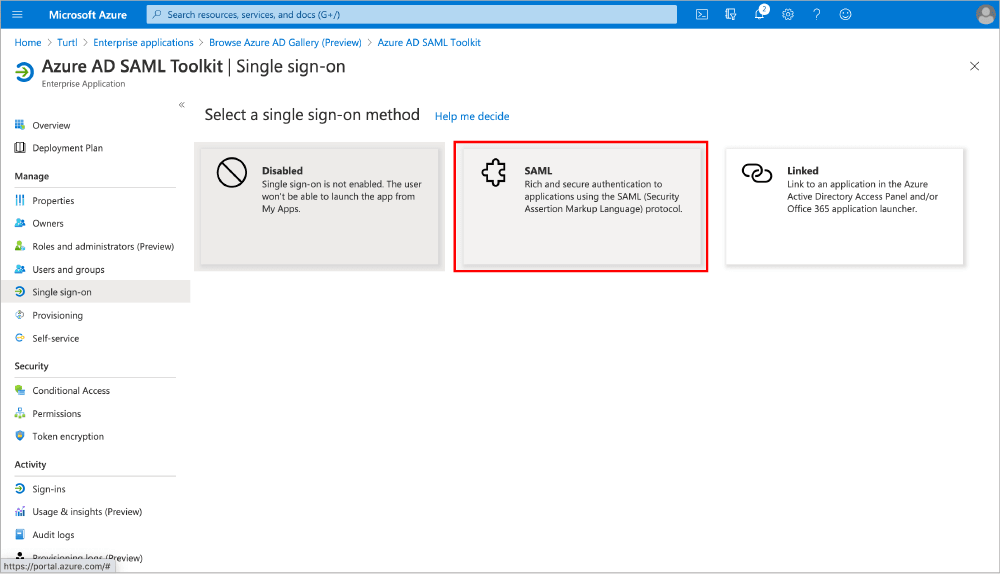The height and width of the screenshot is (574, 1000).
Task: Go to Provisioning in the sidebar
Action: (57, 316)
